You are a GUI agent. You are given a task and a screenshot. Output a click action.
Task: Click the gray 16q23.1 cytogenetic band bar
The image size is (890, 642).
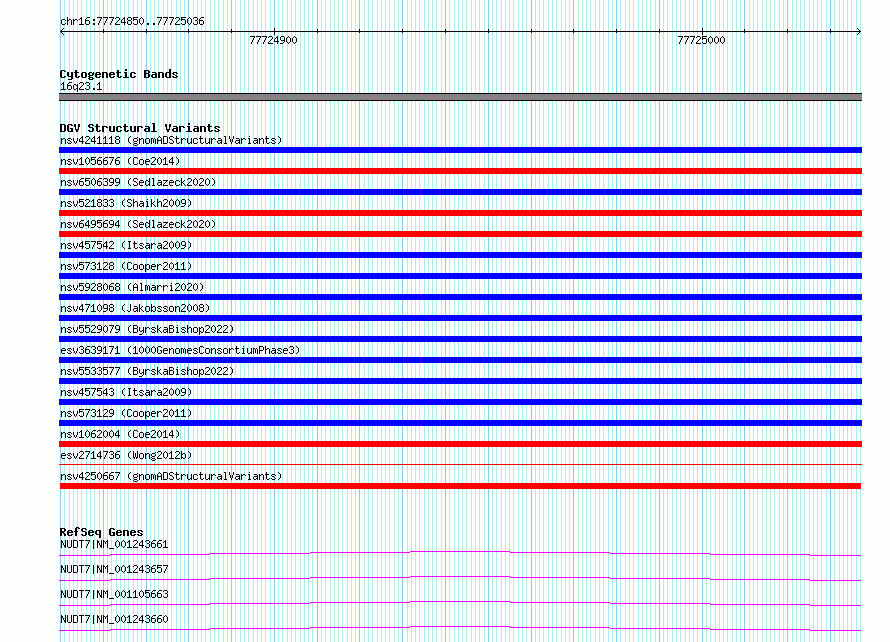pyautogui.click(x=460, y=97)
